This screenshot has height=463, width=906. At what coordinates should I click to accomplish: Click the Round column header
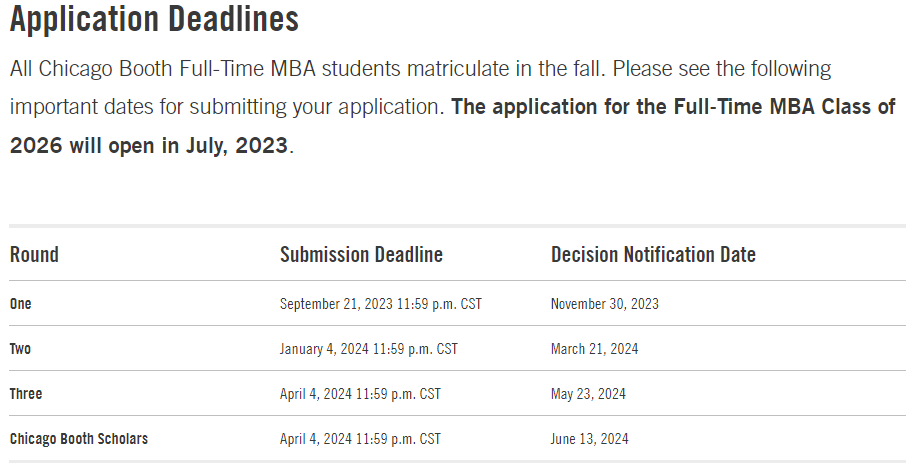tap(34, 254)
